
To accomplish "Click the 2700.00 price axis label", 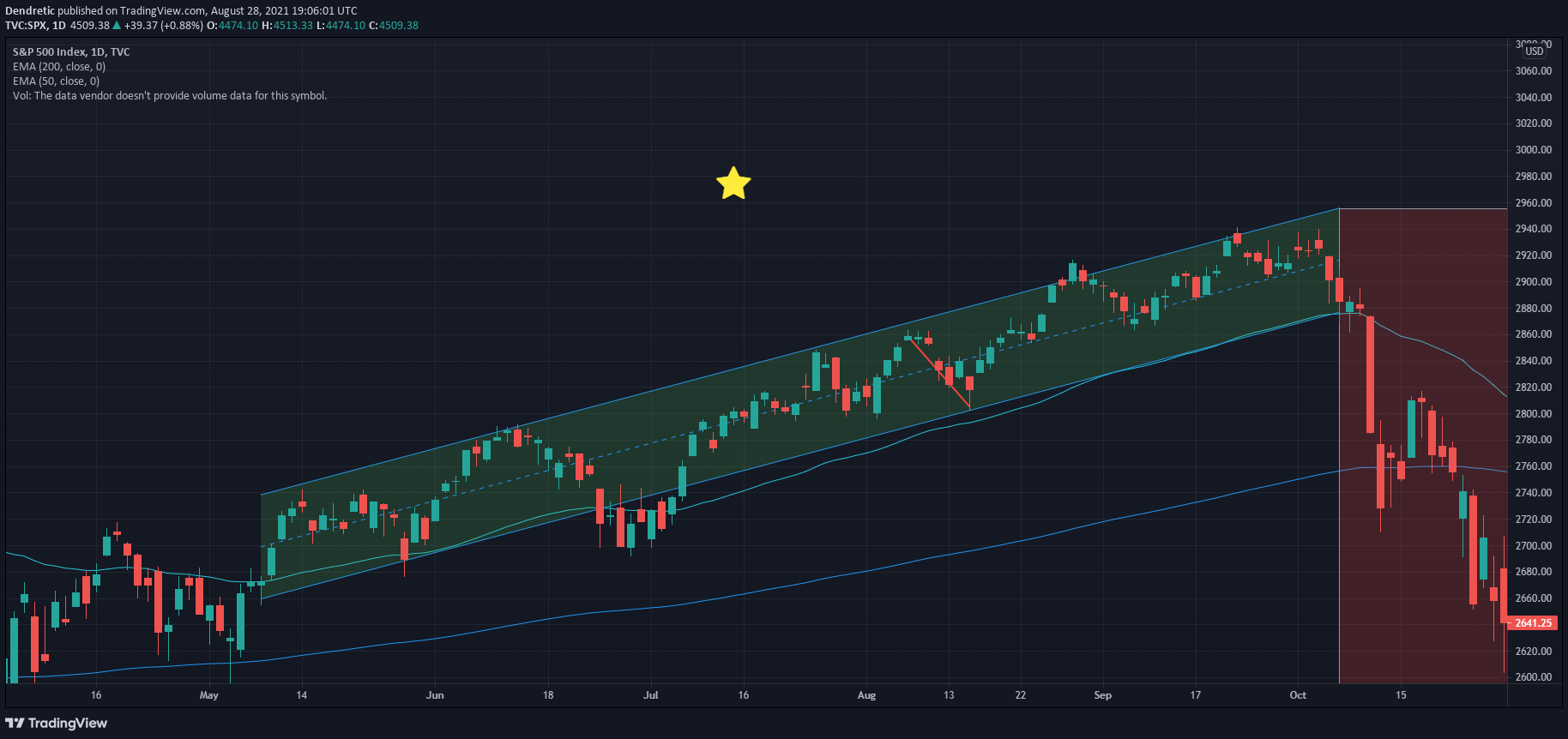I will pos(1533,546).
